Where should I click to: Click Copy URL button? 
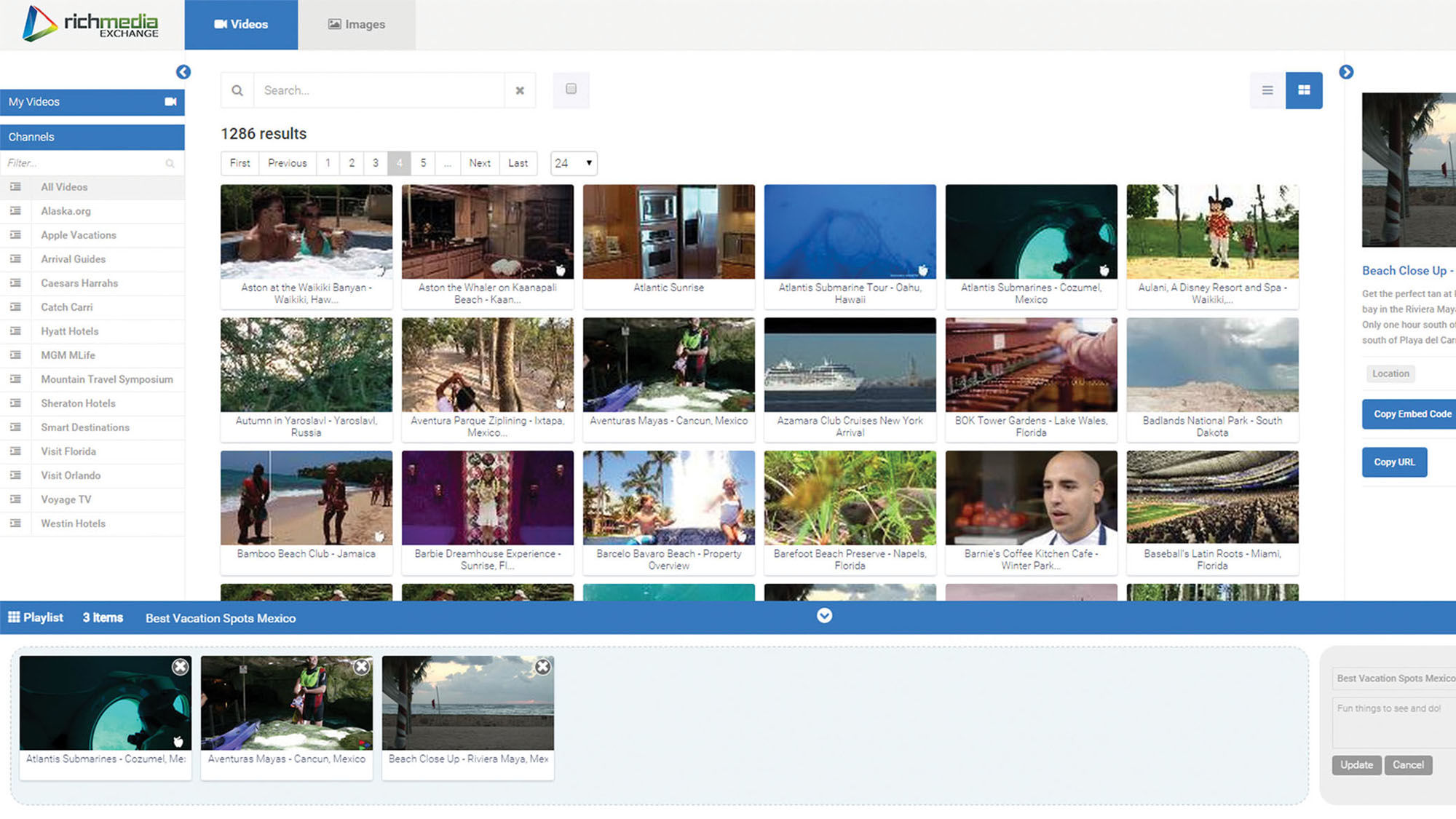click(x=1394, y=462)
